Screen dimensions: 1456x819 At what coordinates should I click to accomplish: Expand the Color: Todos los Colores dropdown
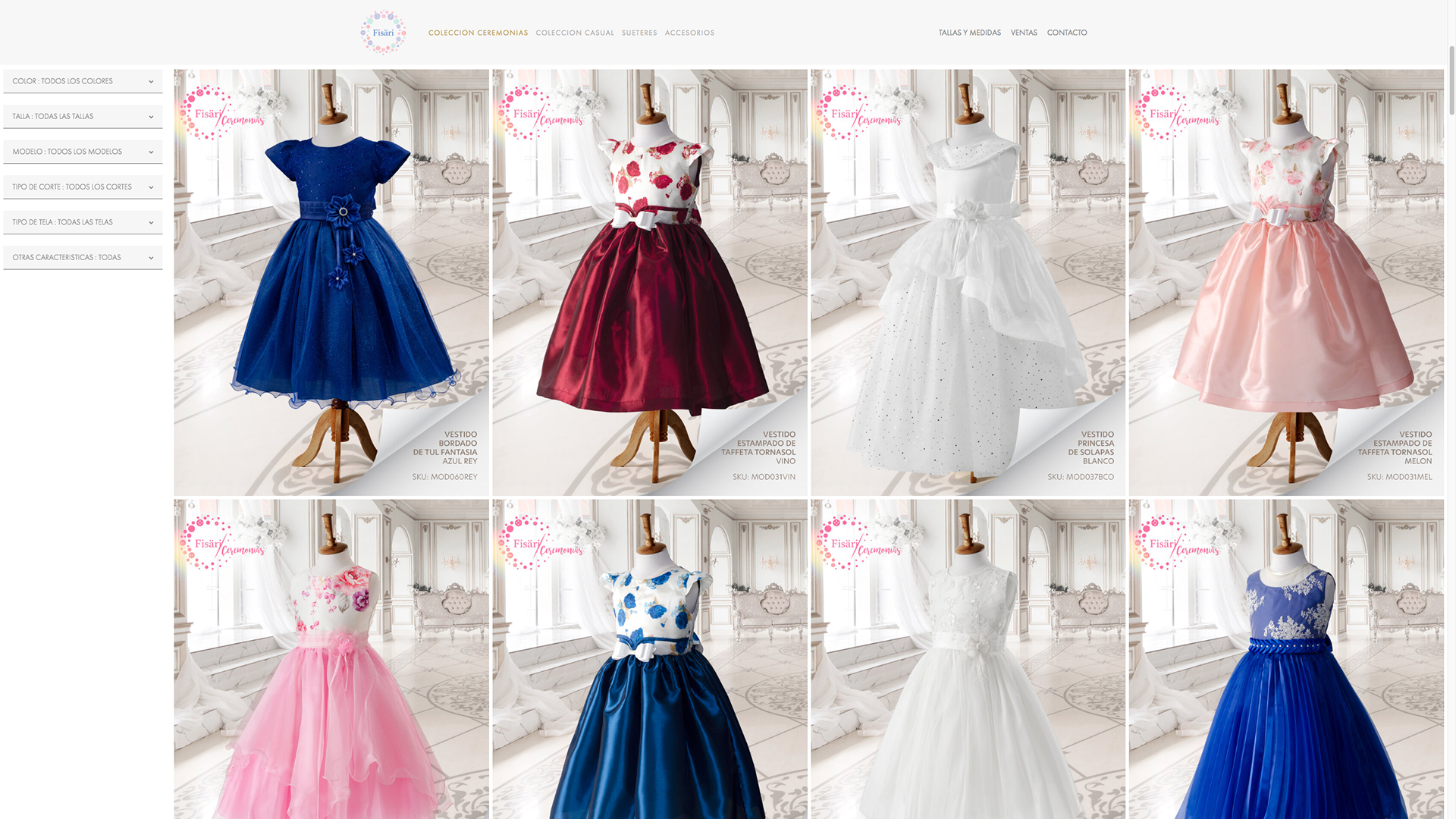point(83,81)
